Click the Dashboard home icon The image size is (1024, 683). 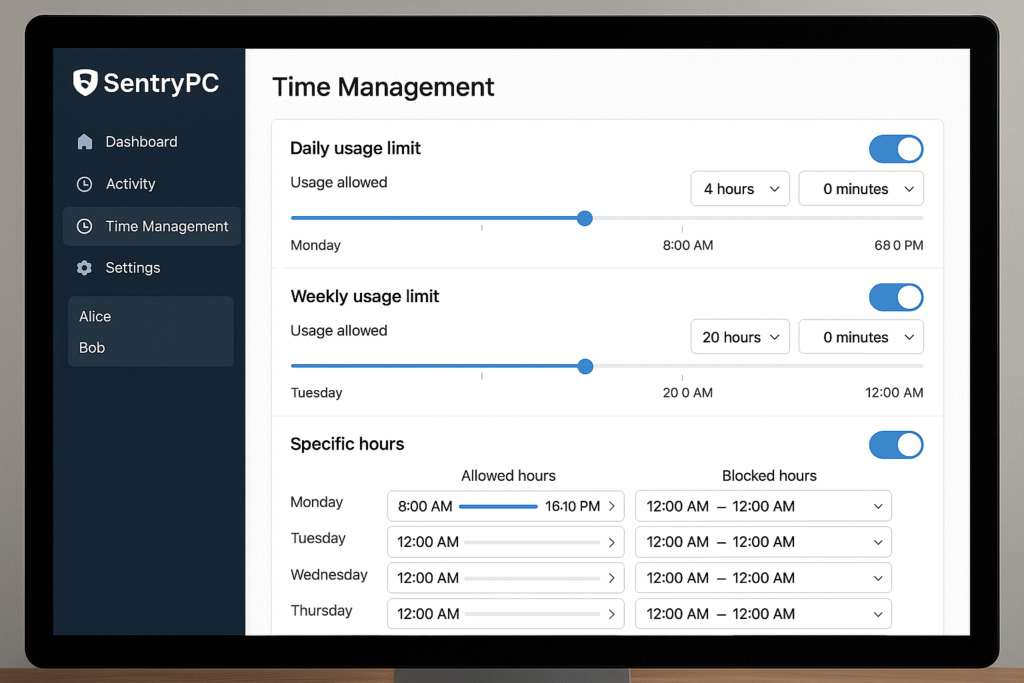point(85,142)
